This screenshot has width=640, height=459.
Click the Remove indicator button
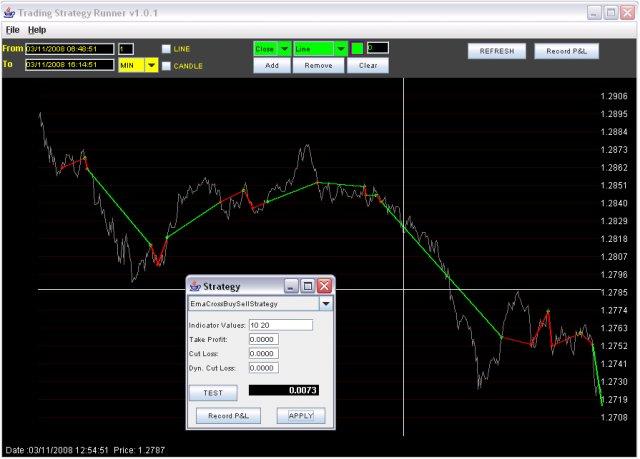click(x=318, y=65)
